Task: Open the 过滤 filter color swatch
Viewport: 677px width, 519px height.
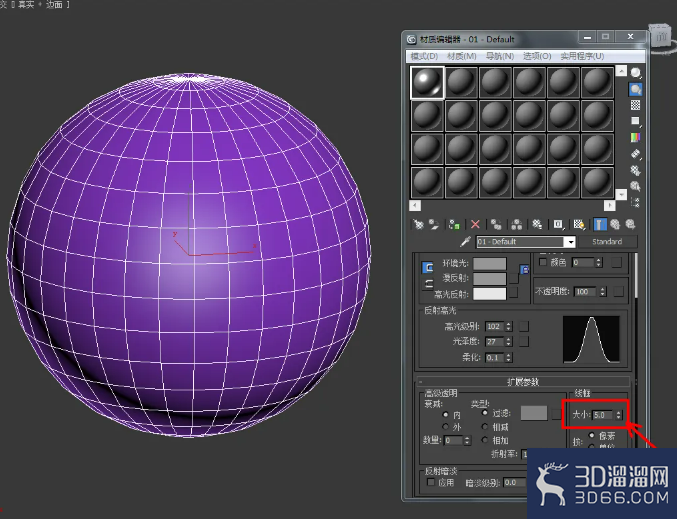Action: (x=534, y=413)
